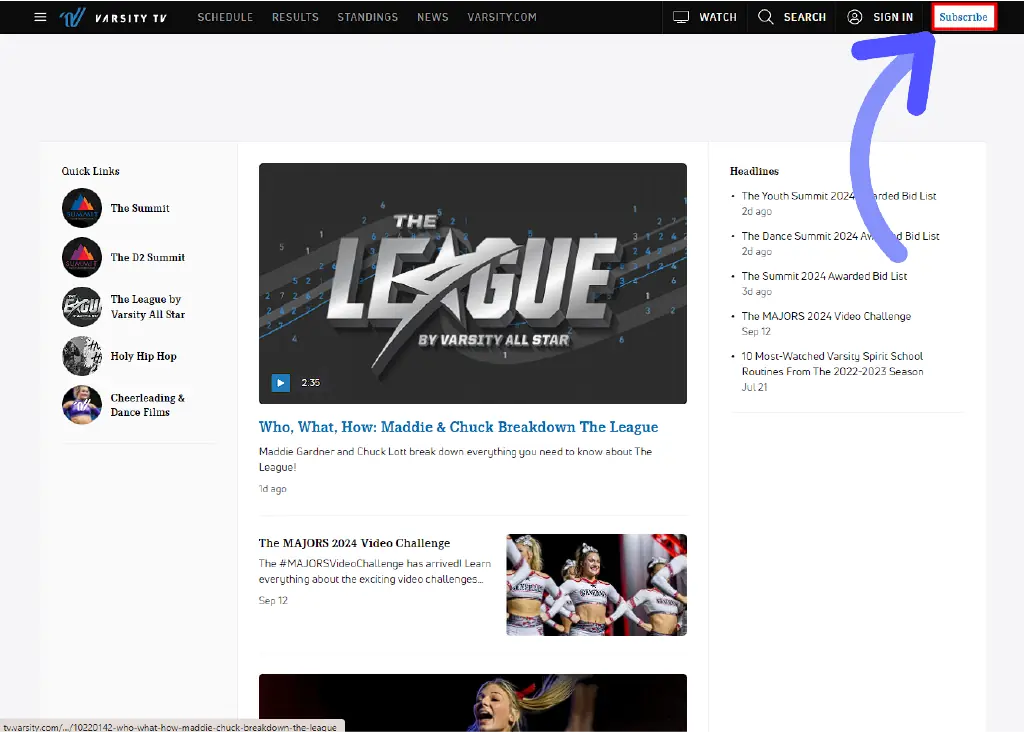Viewport: 1024px width, 732px height.
Task: Click the '3d ago' timestamp in Headlines
Action: coord(756,292)
